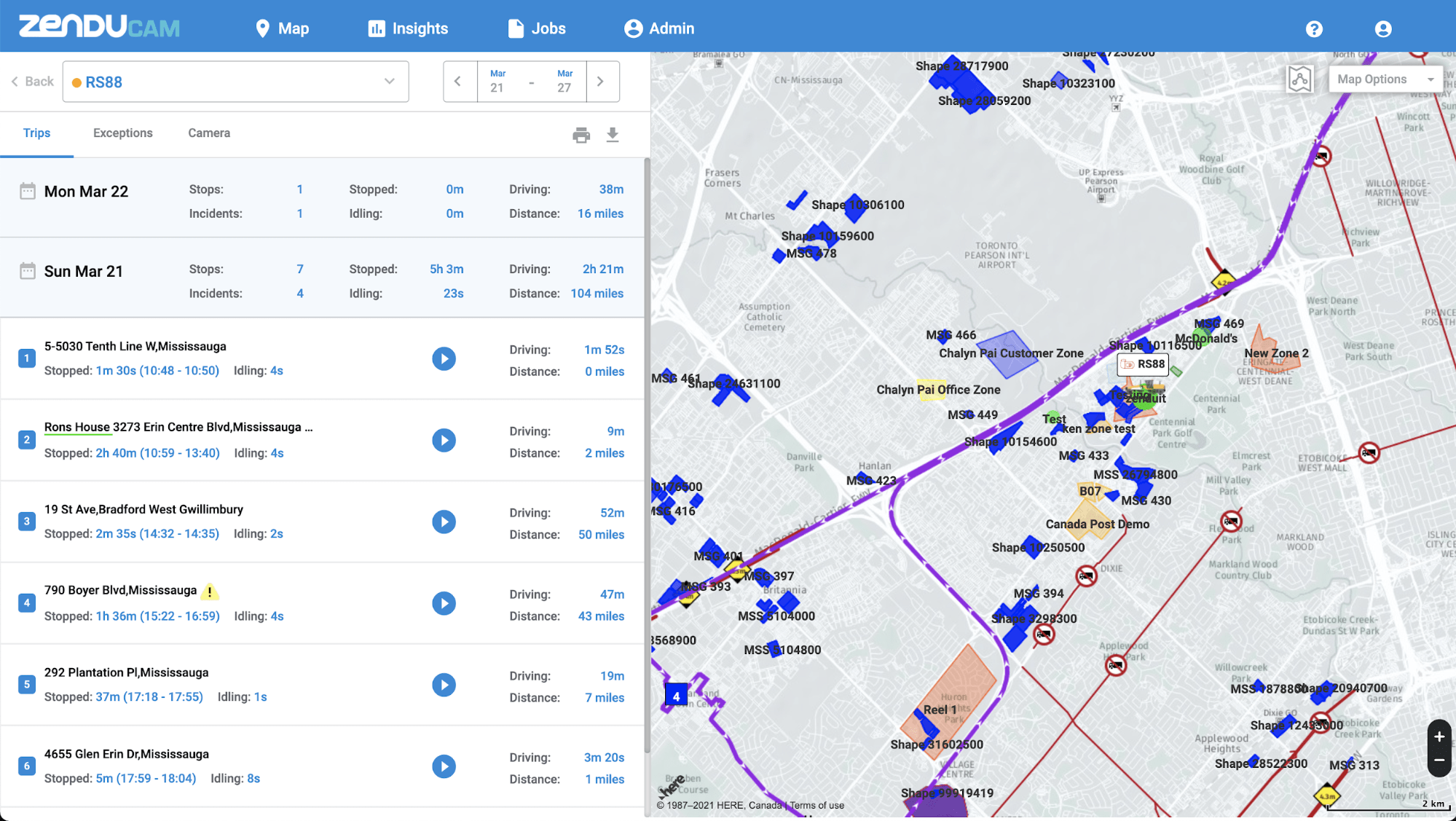Switch to the Camera tab
The image size is (1456, 821).
(209, 133)
